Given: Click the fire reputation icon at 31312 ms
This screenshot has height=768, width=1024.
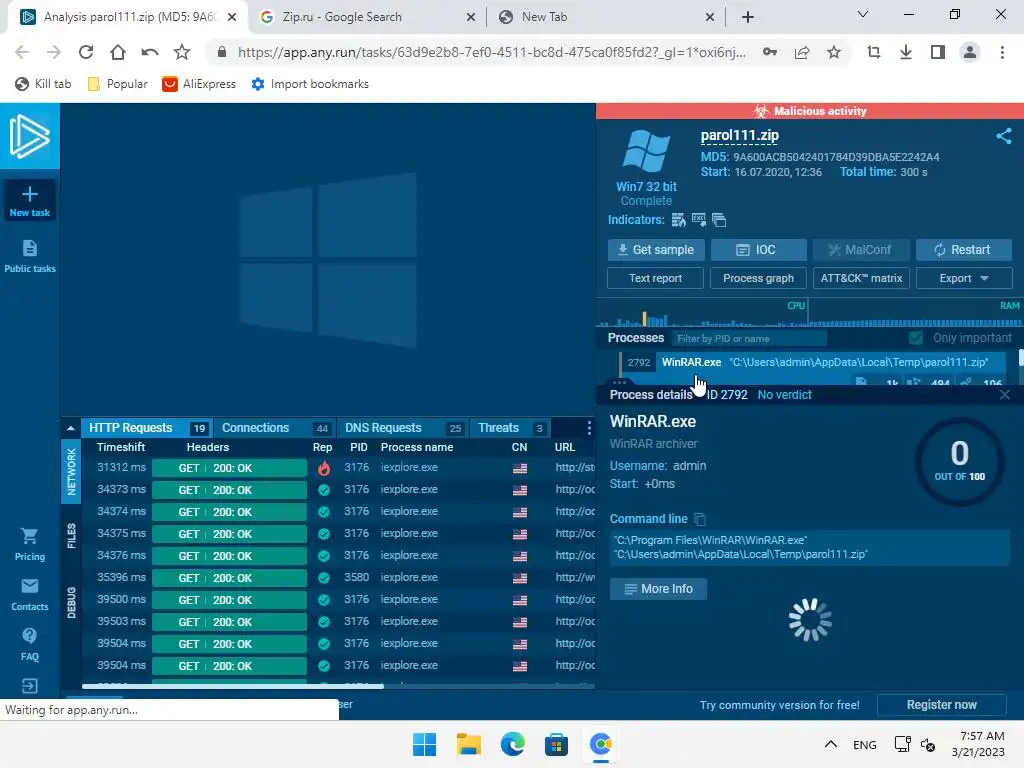Looking at the screenshot, I should [323, 468].
